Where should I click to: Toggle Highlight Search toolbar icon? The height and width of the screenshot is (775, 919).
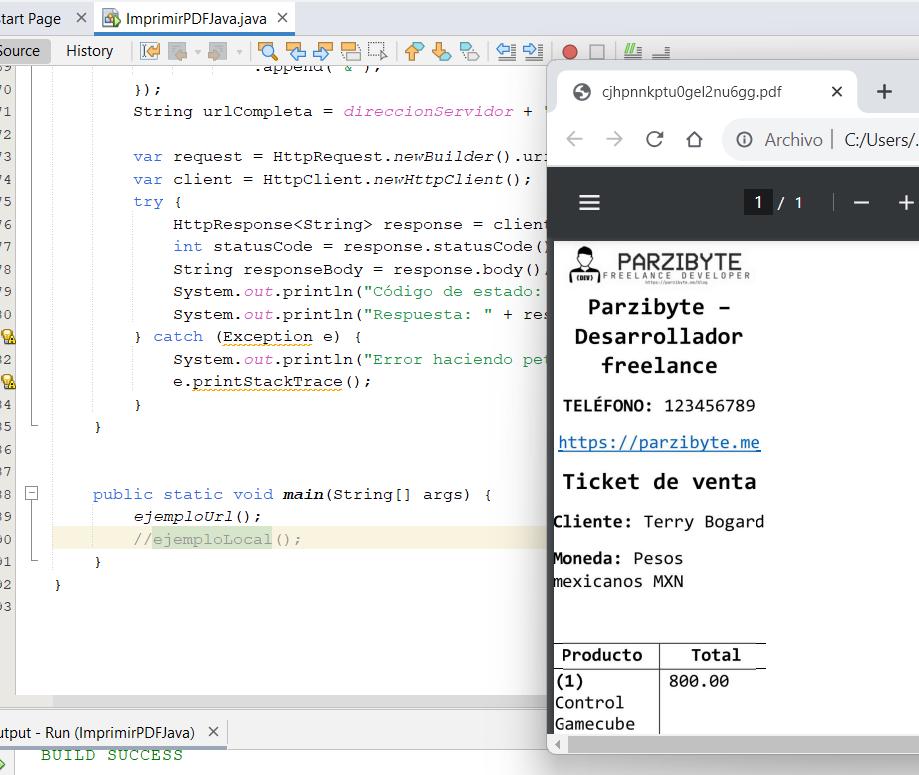[x=350, y=52]
